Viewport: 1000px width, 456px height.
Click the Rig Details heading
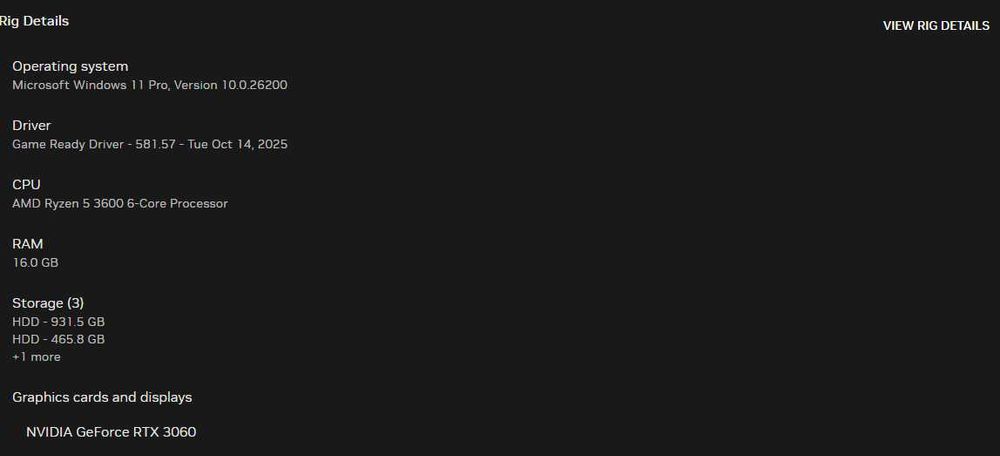(35, 21)
